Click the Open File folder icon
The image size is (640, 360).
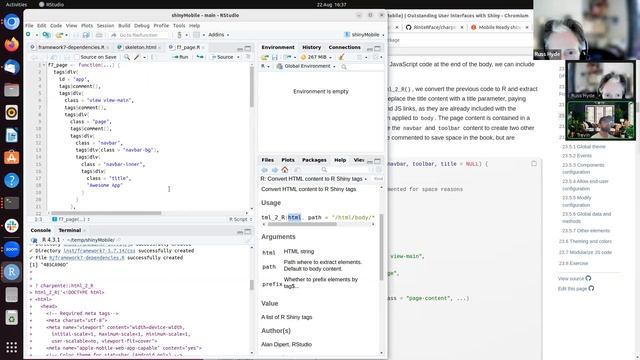pyautogui.click(x=60, y=35)
